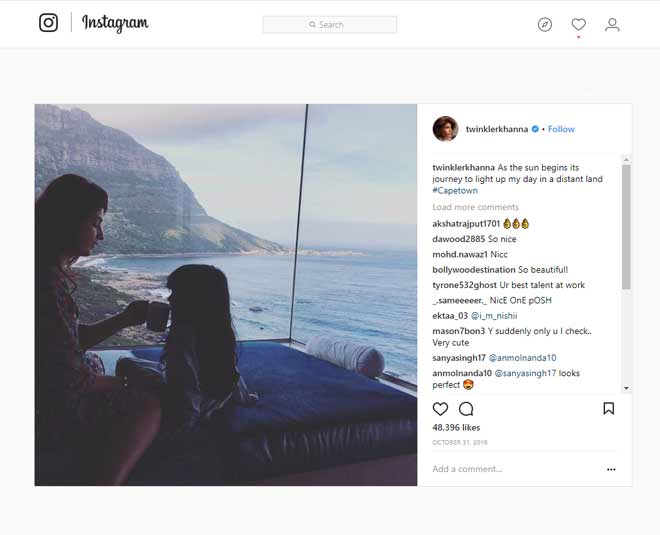
Task: Open the activity heart icon in header
Action: (578, 24)
